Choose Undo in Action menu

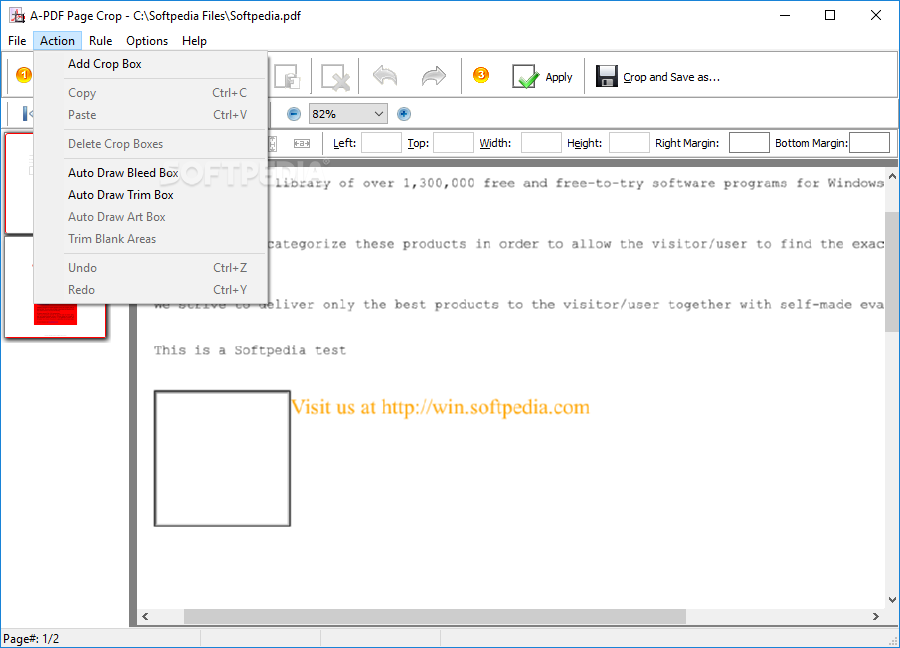click(x=151, y=268)
